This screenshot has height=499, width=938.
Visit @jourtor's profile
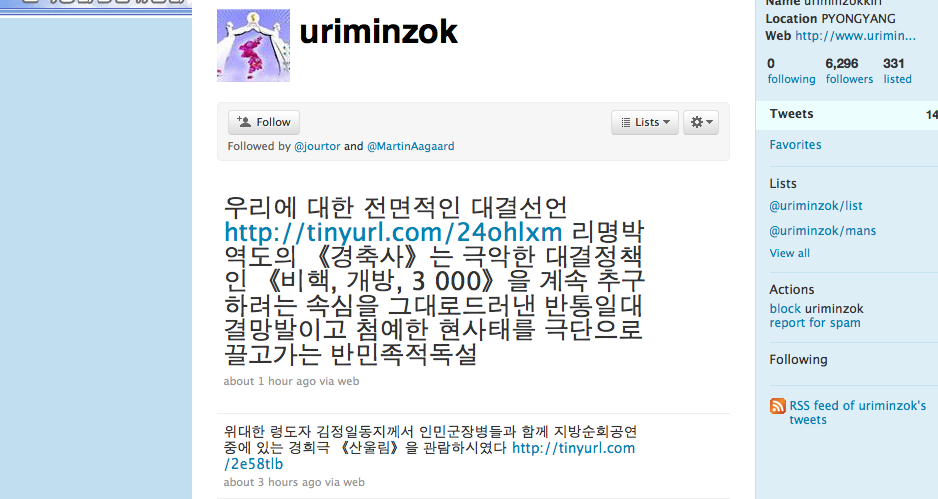click(317, 147)
